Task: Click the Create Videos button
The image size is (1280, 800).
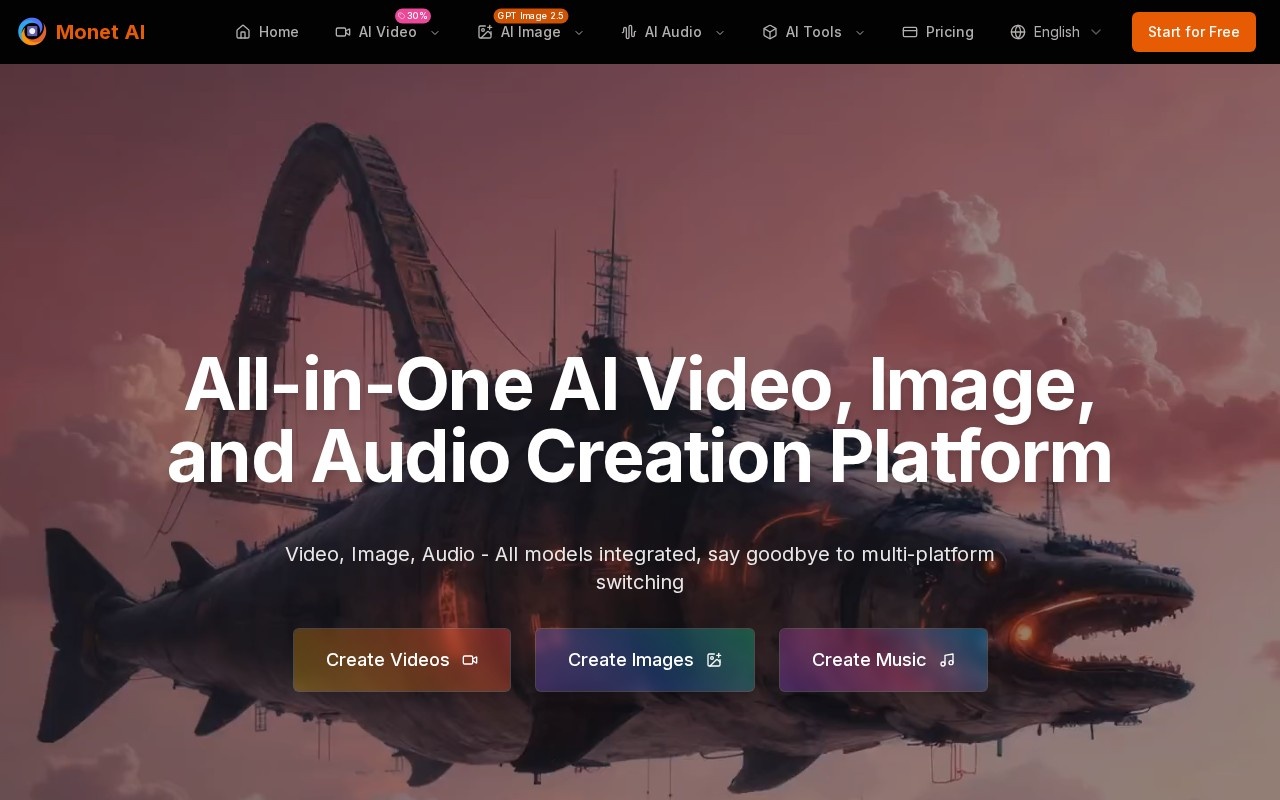Action: click(402, 660)
